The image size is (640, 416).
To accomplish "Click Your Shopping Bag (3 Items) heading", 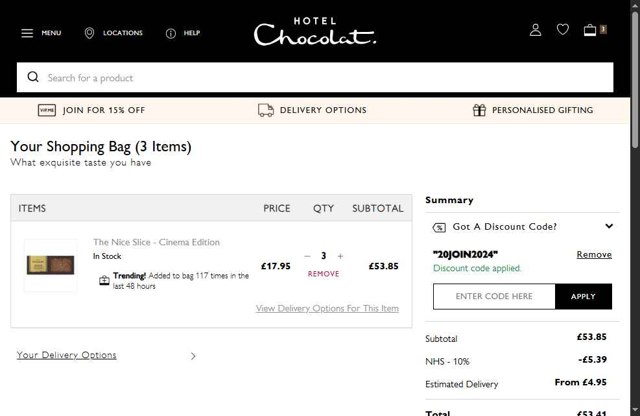I will point(101,147).
